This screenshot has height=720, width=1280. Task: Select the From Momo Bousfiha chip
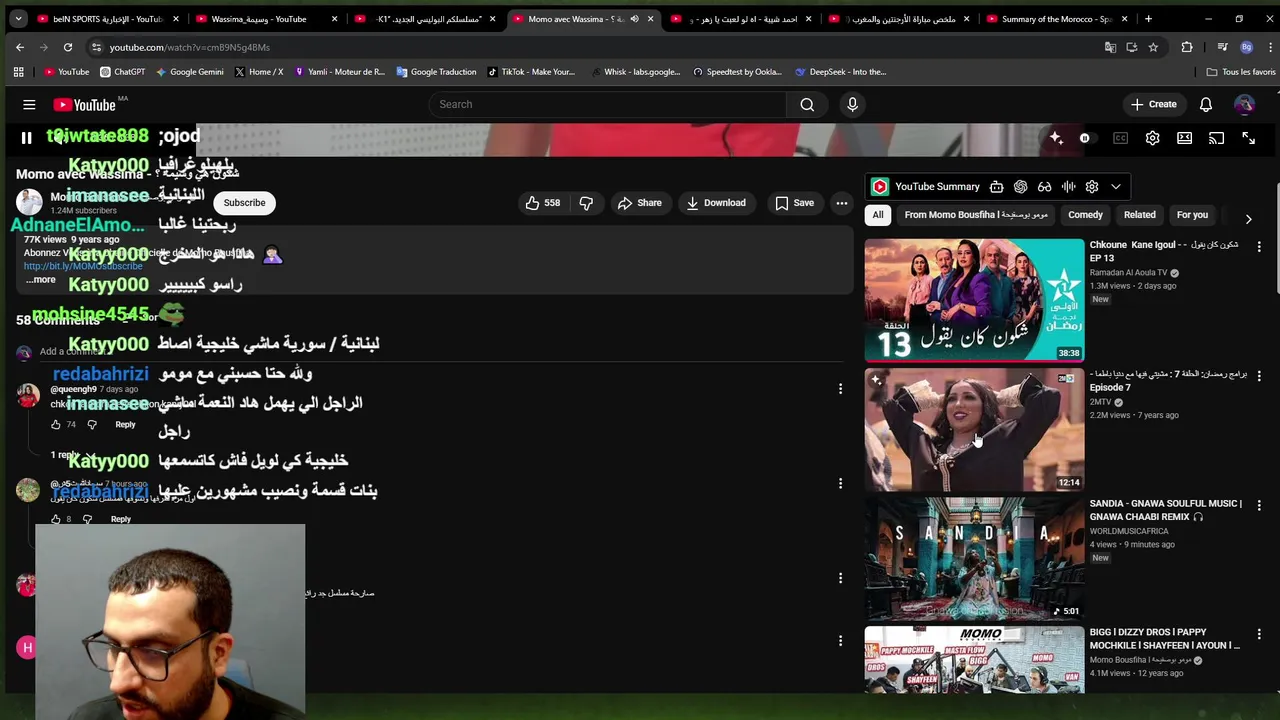click(x=976, y=215)
